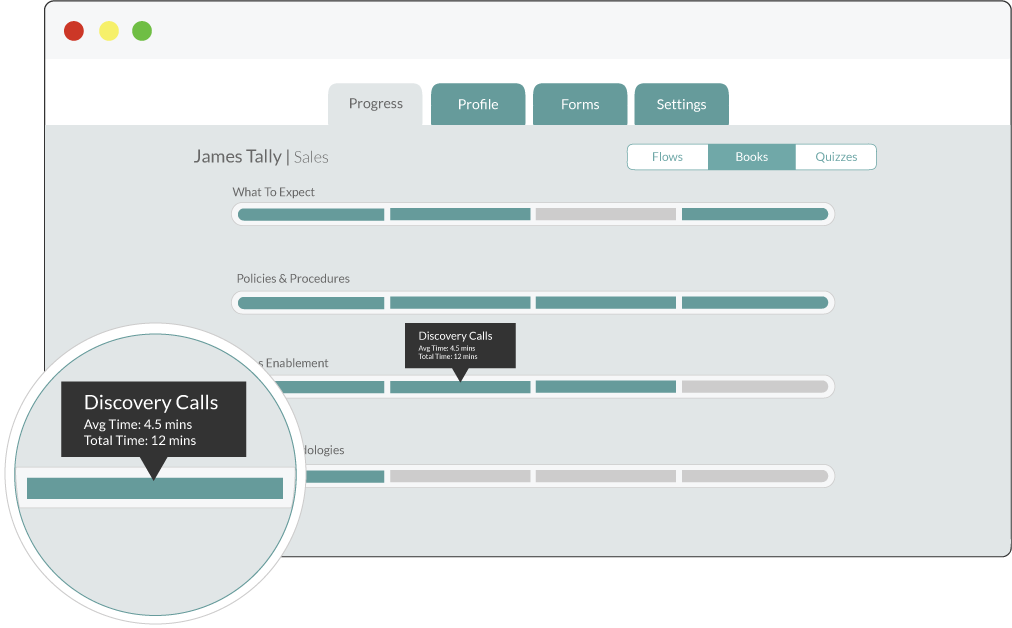Click the James Tally user name
The image size is (1012, 628).
click(237, 157)
